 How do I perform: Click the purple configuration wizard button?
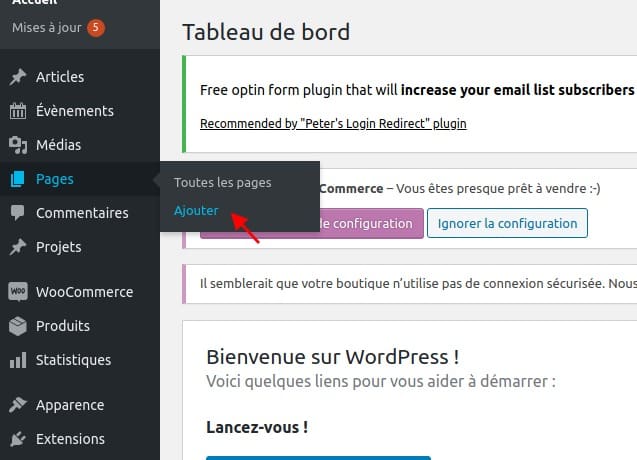pyautogui.click(x=371, y=223)
